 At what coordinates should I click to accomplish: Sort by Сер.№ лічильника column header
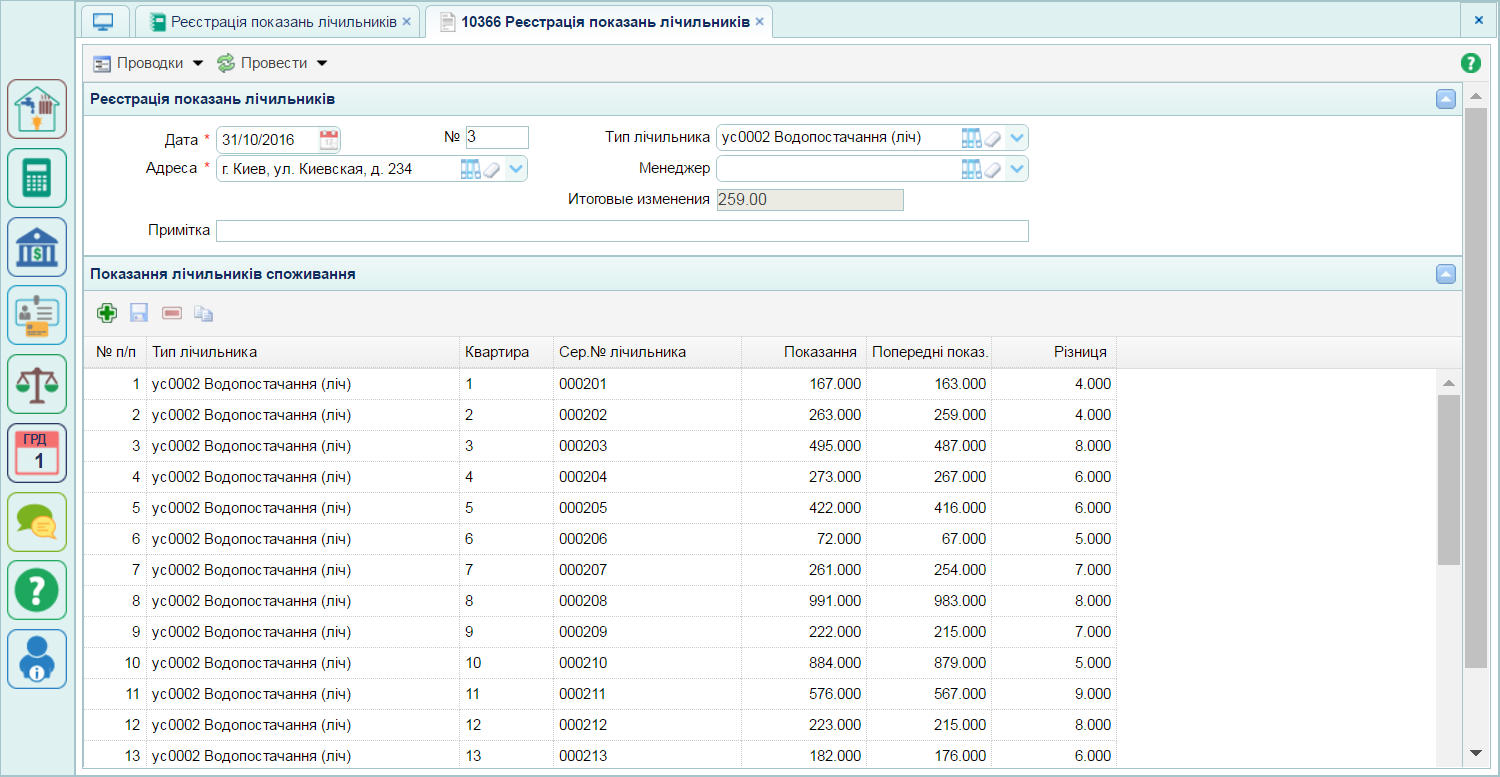(647, 352)
